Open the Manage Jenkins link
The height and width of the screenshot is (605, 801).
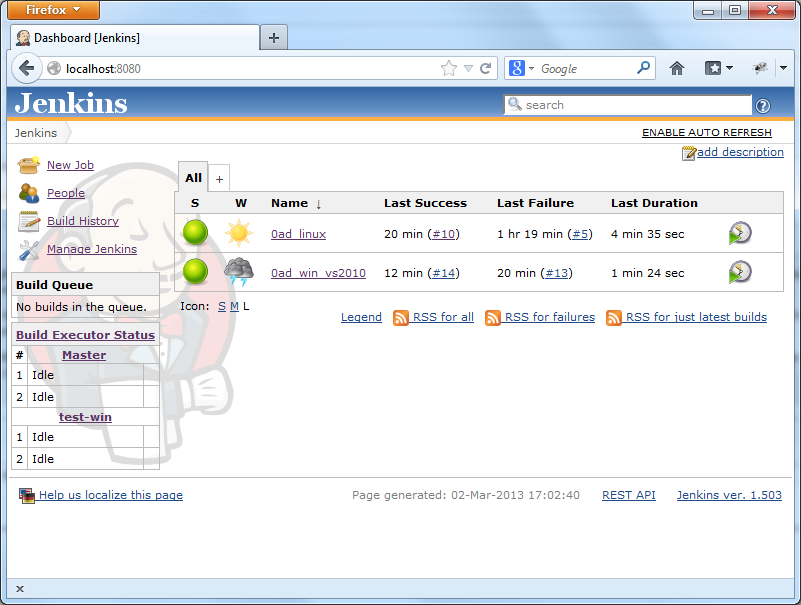click(x=92, y=249)
